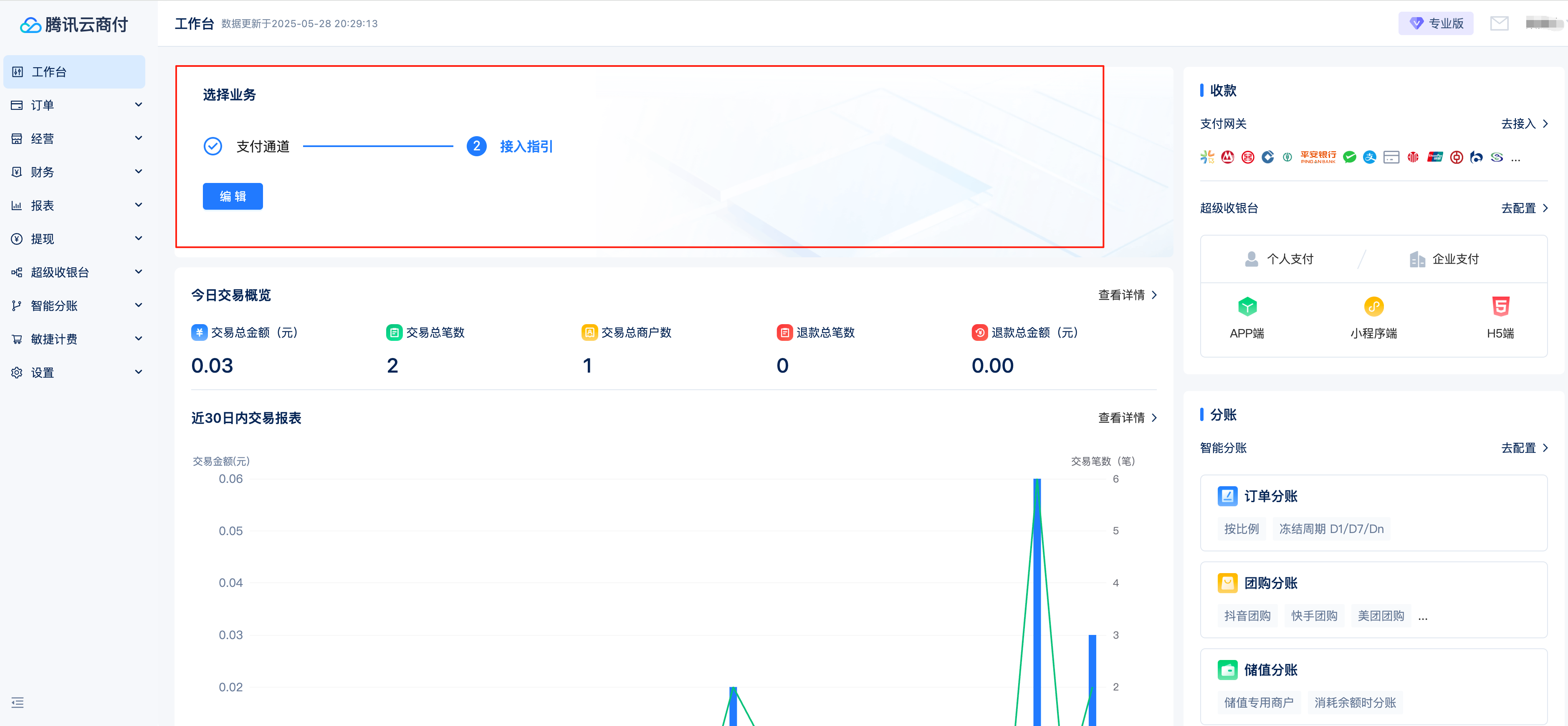
Task: Expand the 超级收银台 menu chevron
Action: point(138,272)
